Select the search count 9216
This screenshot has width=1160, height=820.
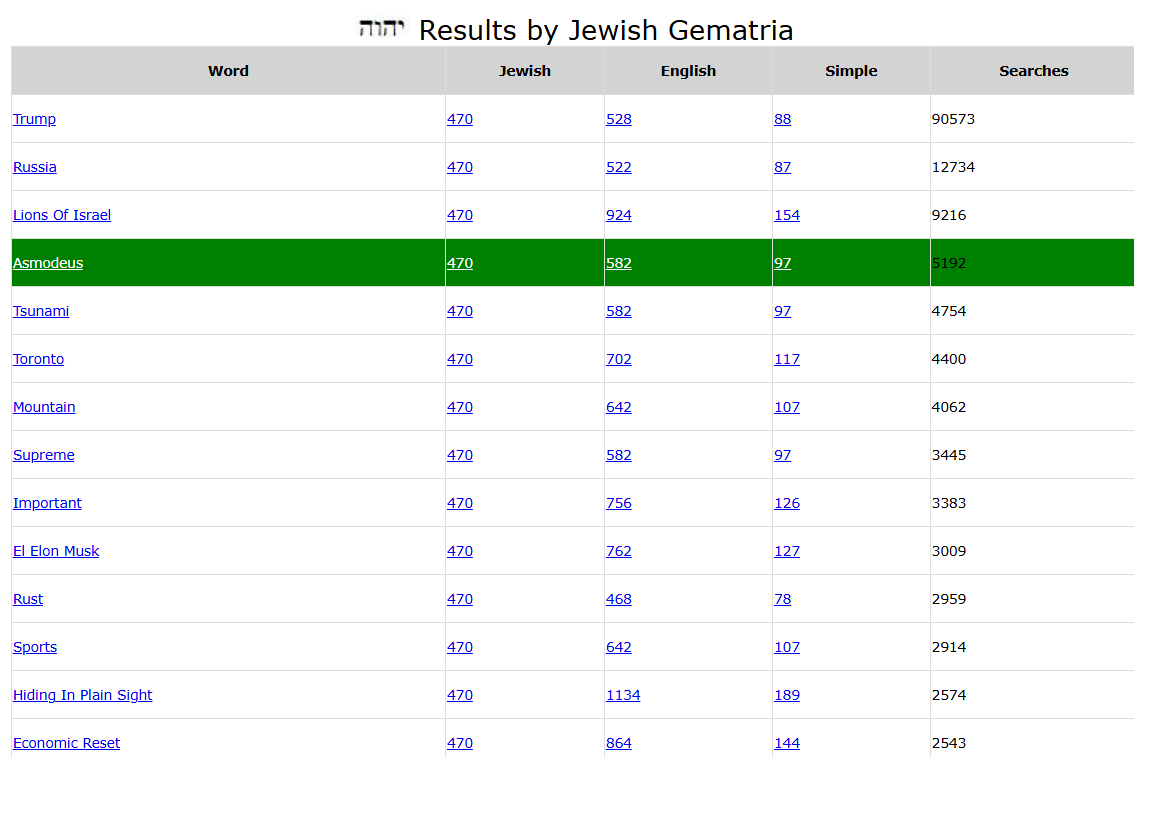pos(949,215)
